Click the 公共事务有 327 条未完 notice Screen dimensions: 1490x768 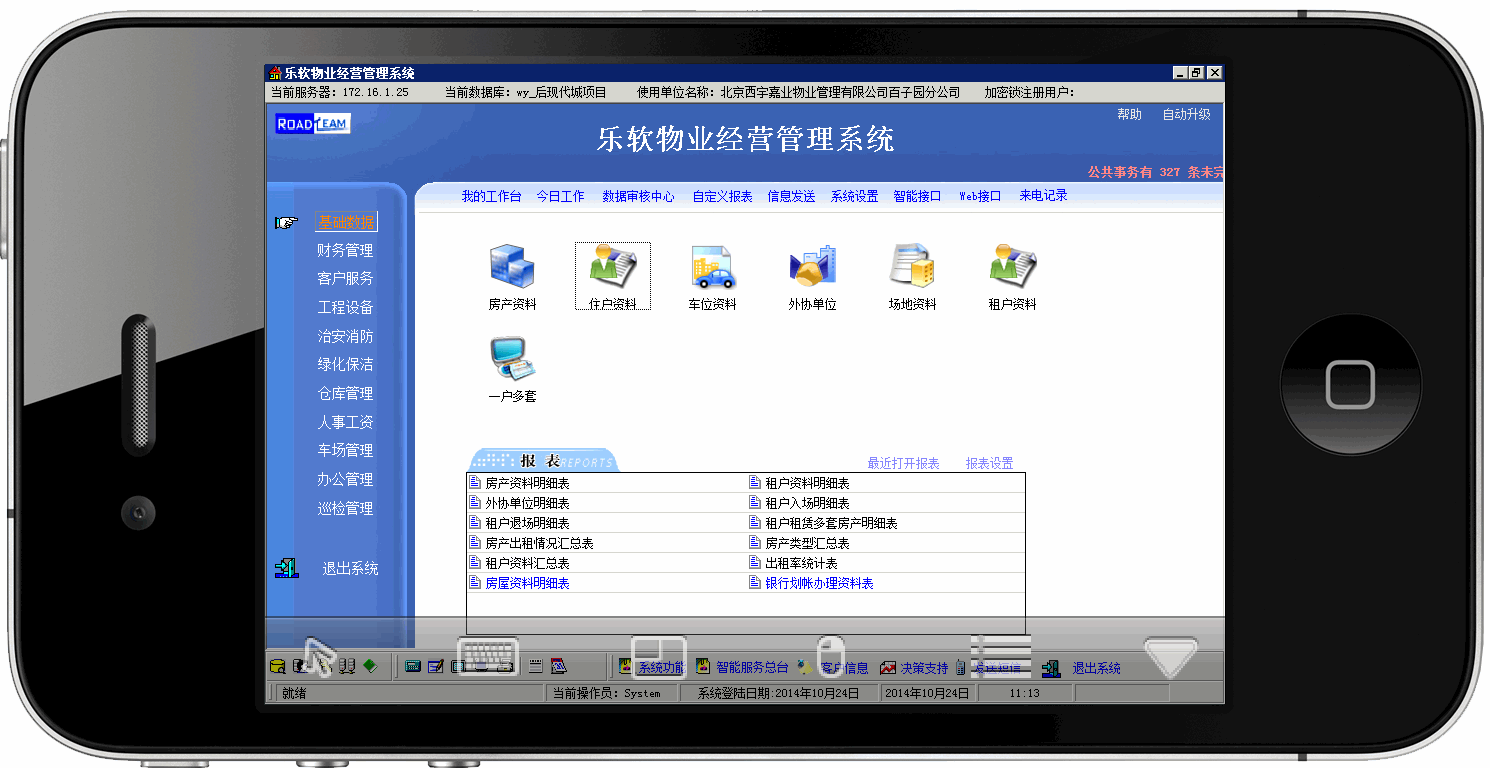[x=1155, y=172]
